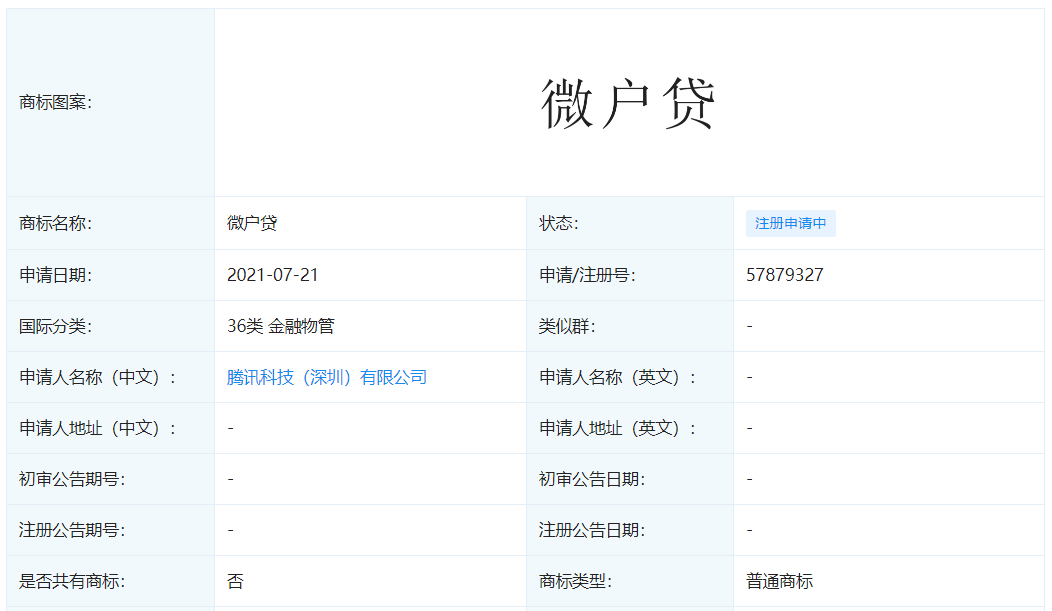Click the 注册公告日期 label
This screenshot has width=1052, height=611.
click(x=592, y=531)
